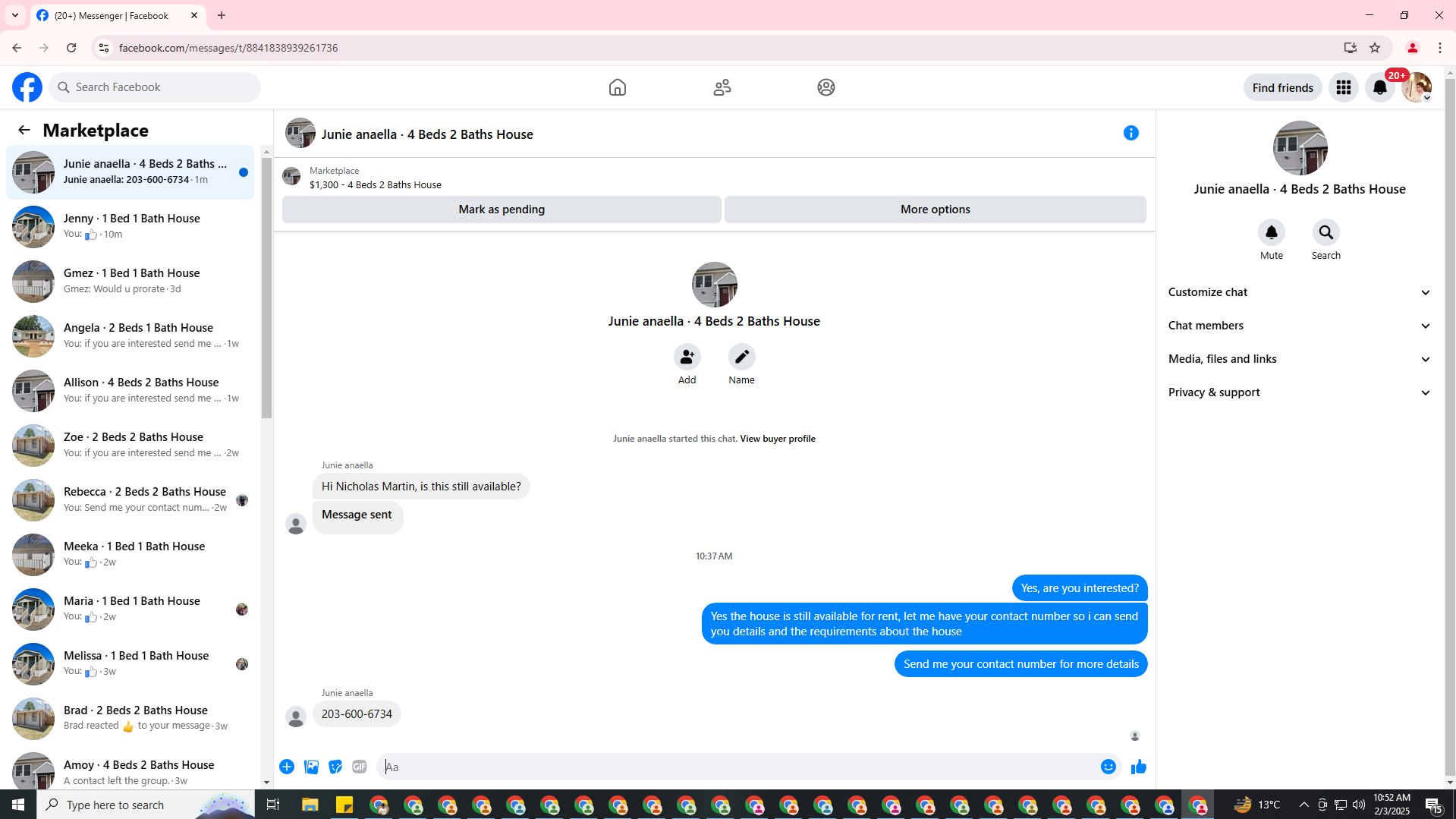Click the chat list scrollbar
Image resolution: width=1456 pixels, height=819 pixels.
pyautogui.click(x=266, y=288)
